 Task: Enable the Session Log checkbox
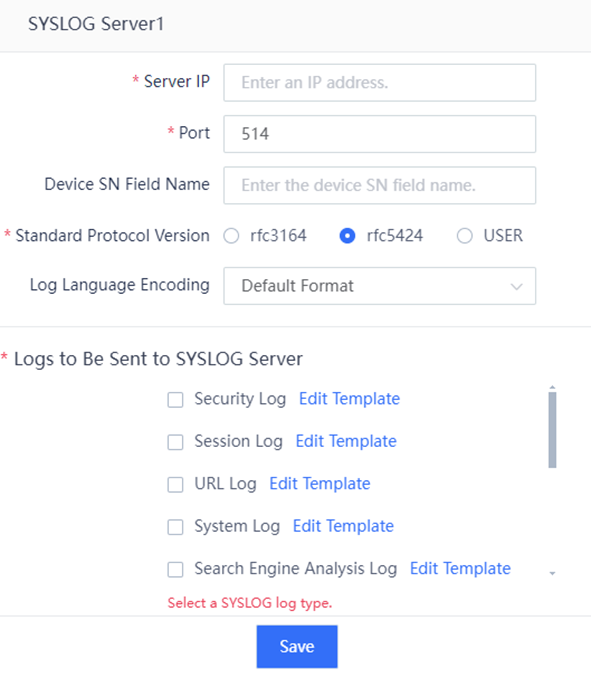point(175,442)
